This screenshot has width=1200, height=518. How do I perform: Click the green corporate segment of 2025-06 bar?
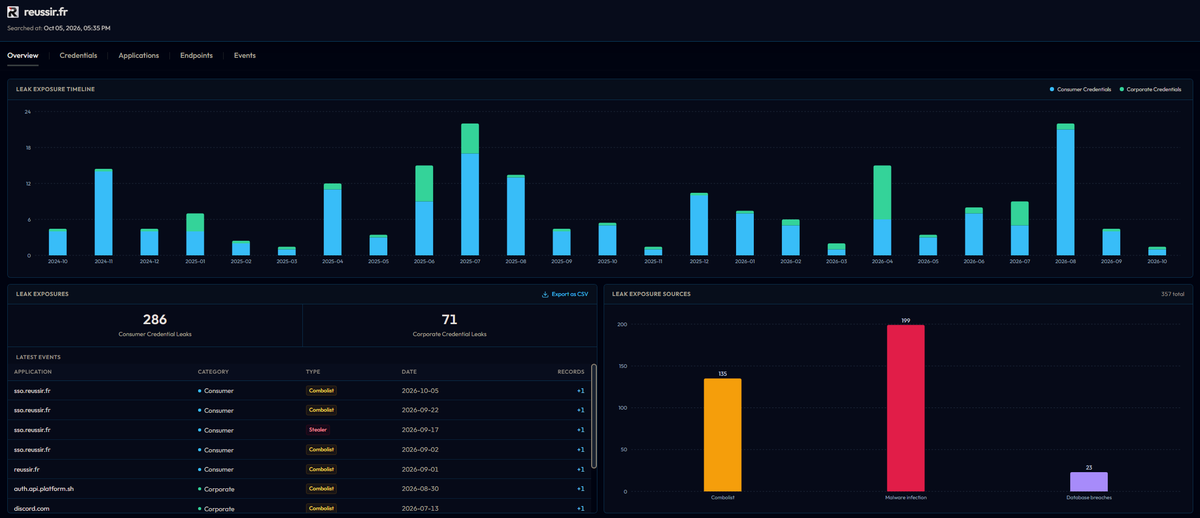click(x=424, y=183)
